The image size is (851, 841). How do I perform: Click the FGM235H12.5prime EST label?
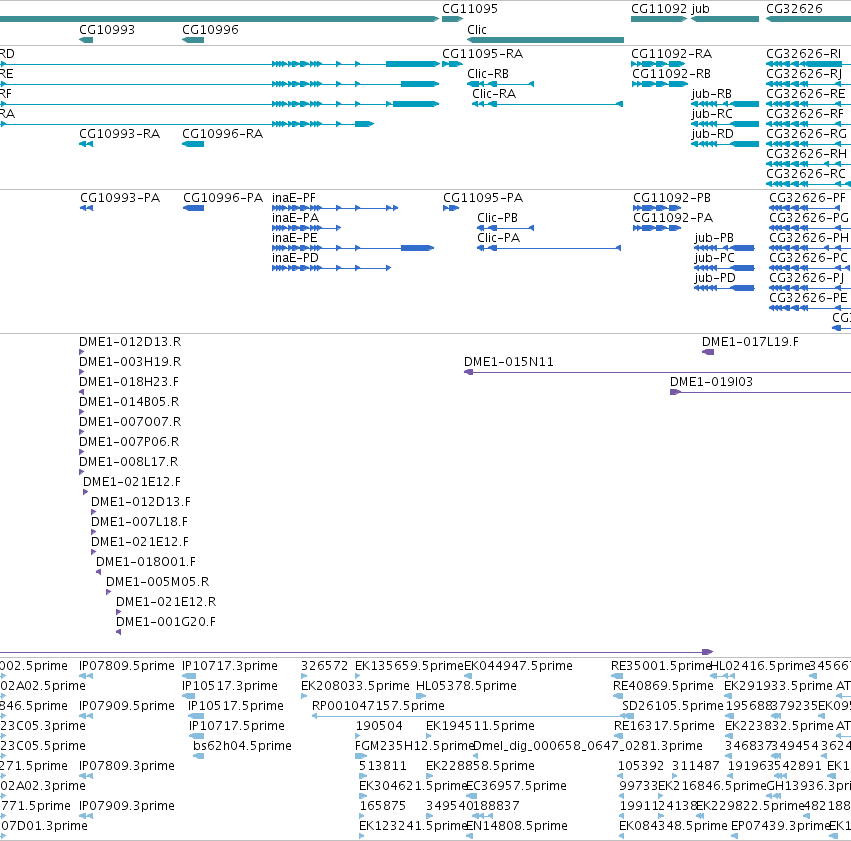click(x=415, y=746)
